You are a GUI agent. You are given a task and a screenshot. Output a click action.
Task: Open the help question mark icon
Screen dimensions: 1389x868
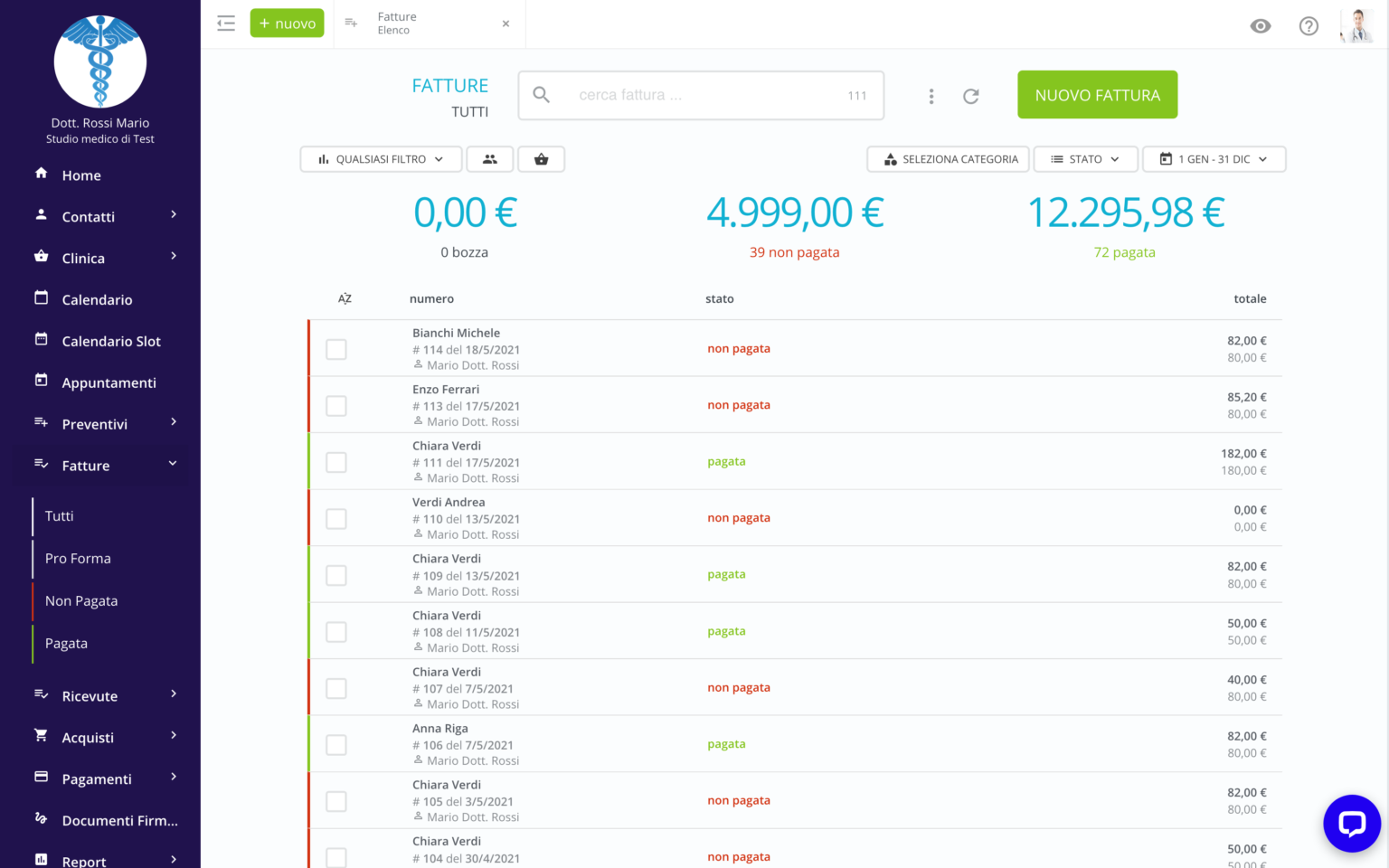(x=1309, y=26)
